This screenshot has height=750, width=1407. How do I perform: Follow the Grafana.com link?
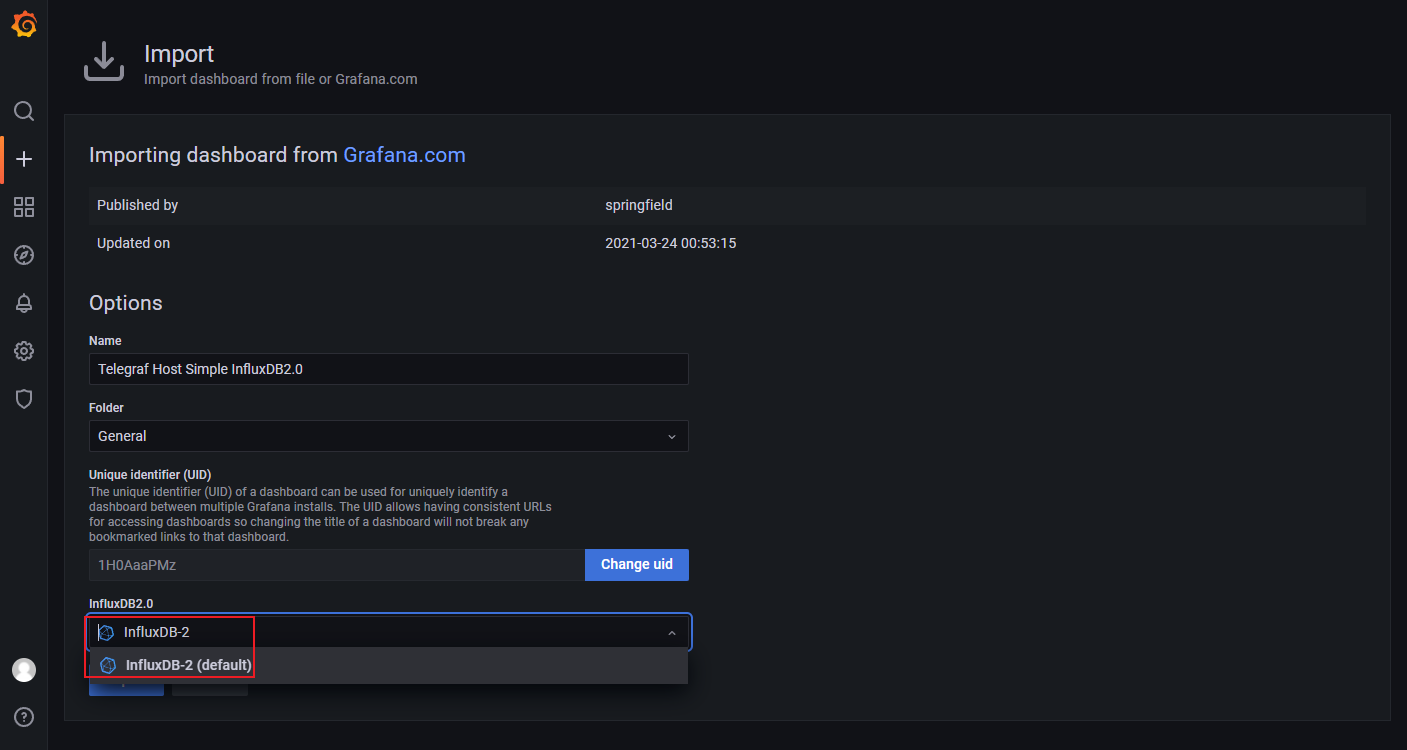coord(404,155)
